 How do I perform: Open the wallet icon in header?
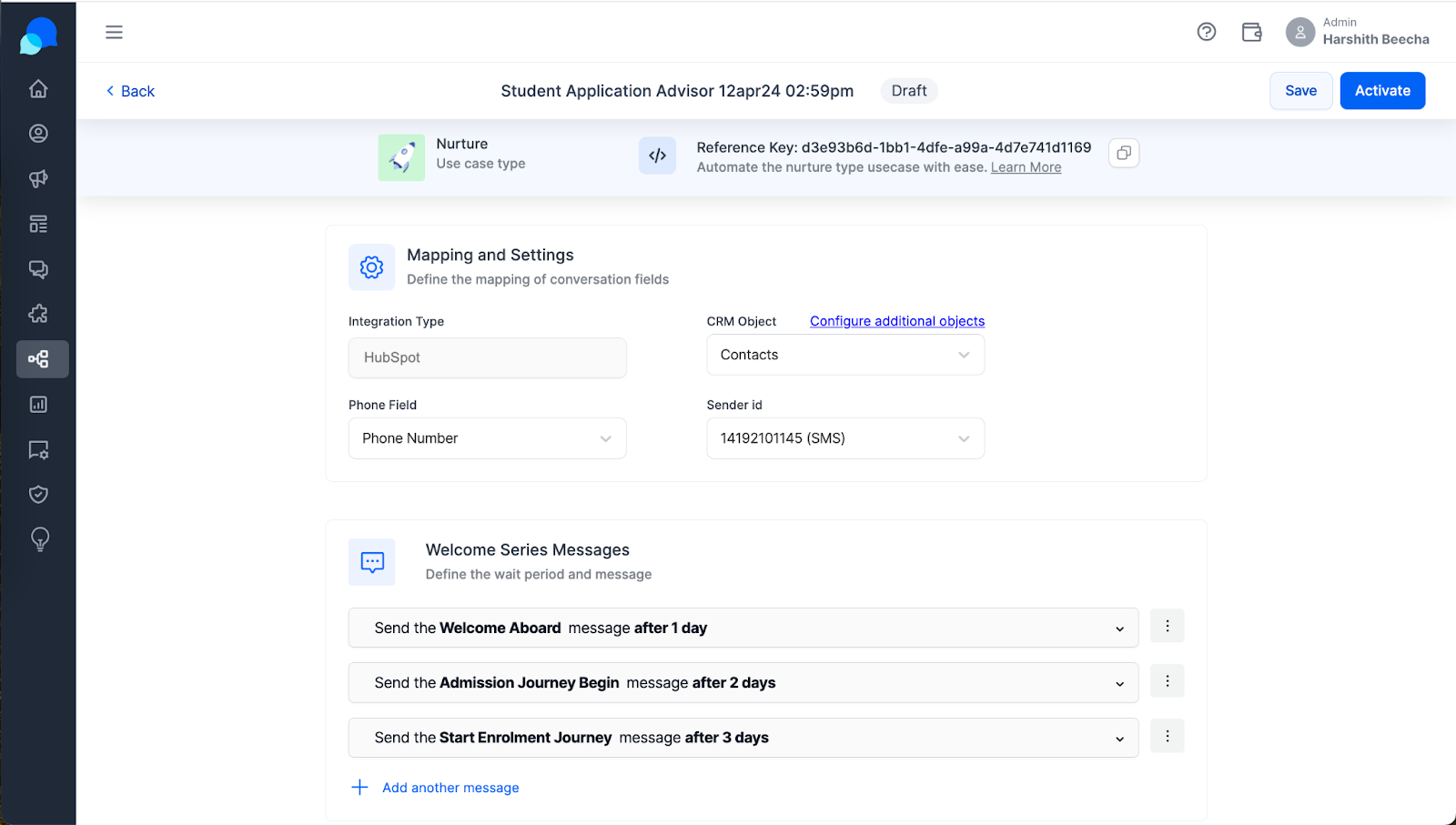click(1252, 32)
